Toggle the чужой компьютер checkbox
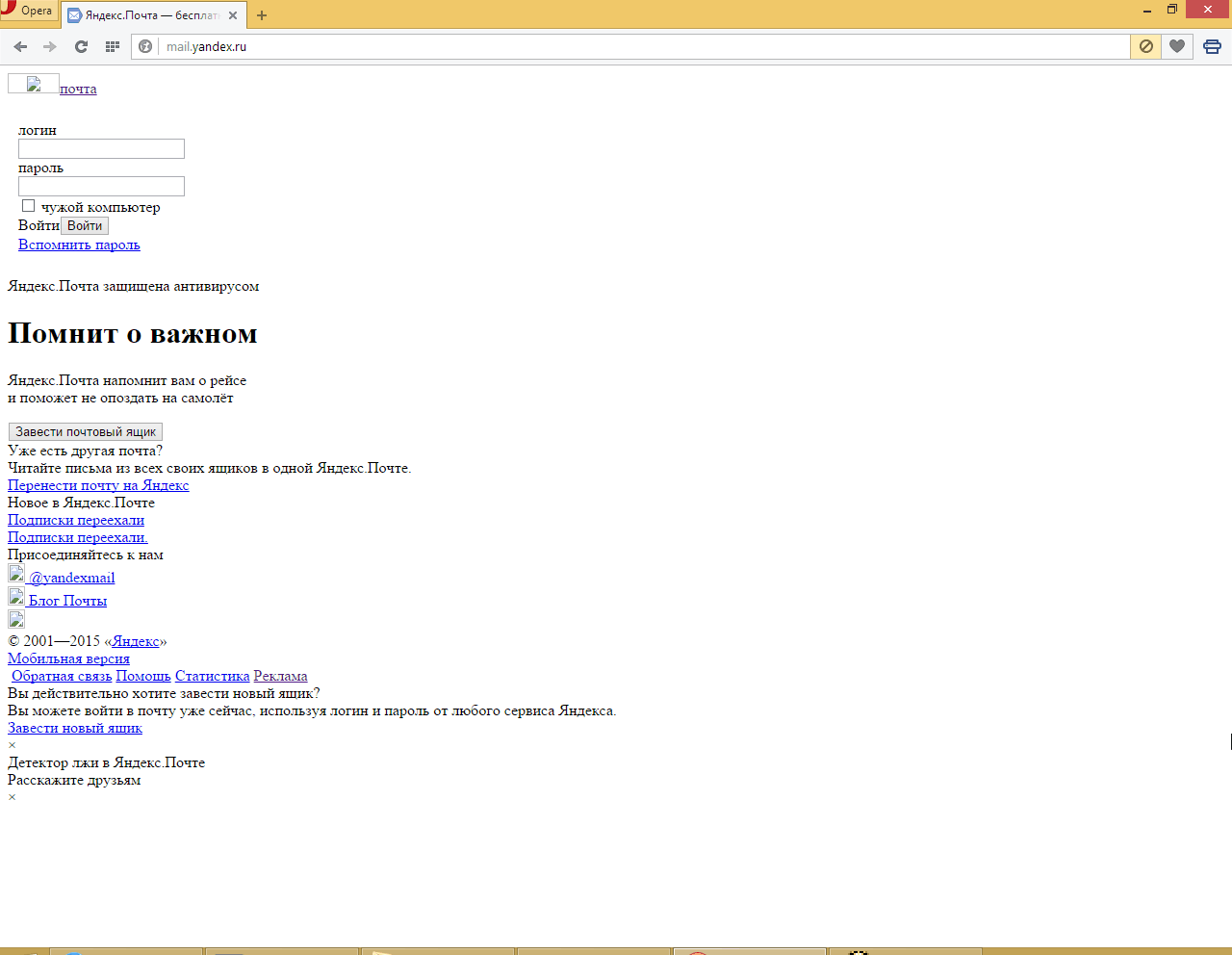The height and width of the screenshot is (955, 1232). point(29,206)
